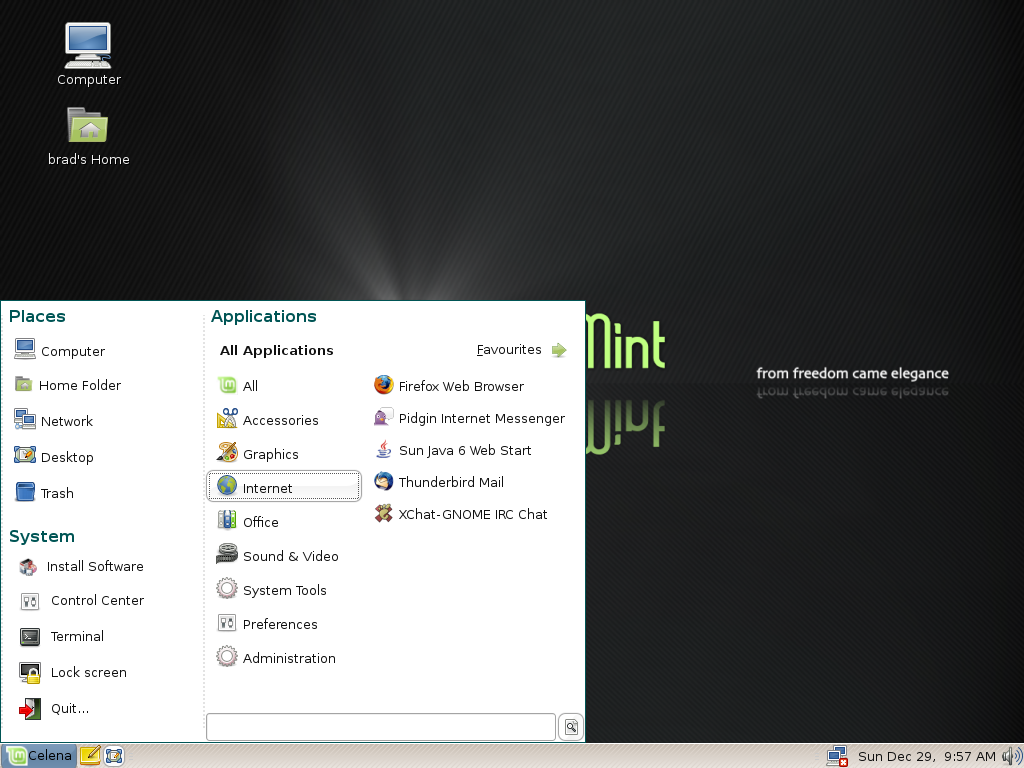This screenshot has width=1024, height=768.
Task: Launch XChat-GNOME IRC Chat
Action: [x=461, y=513]
